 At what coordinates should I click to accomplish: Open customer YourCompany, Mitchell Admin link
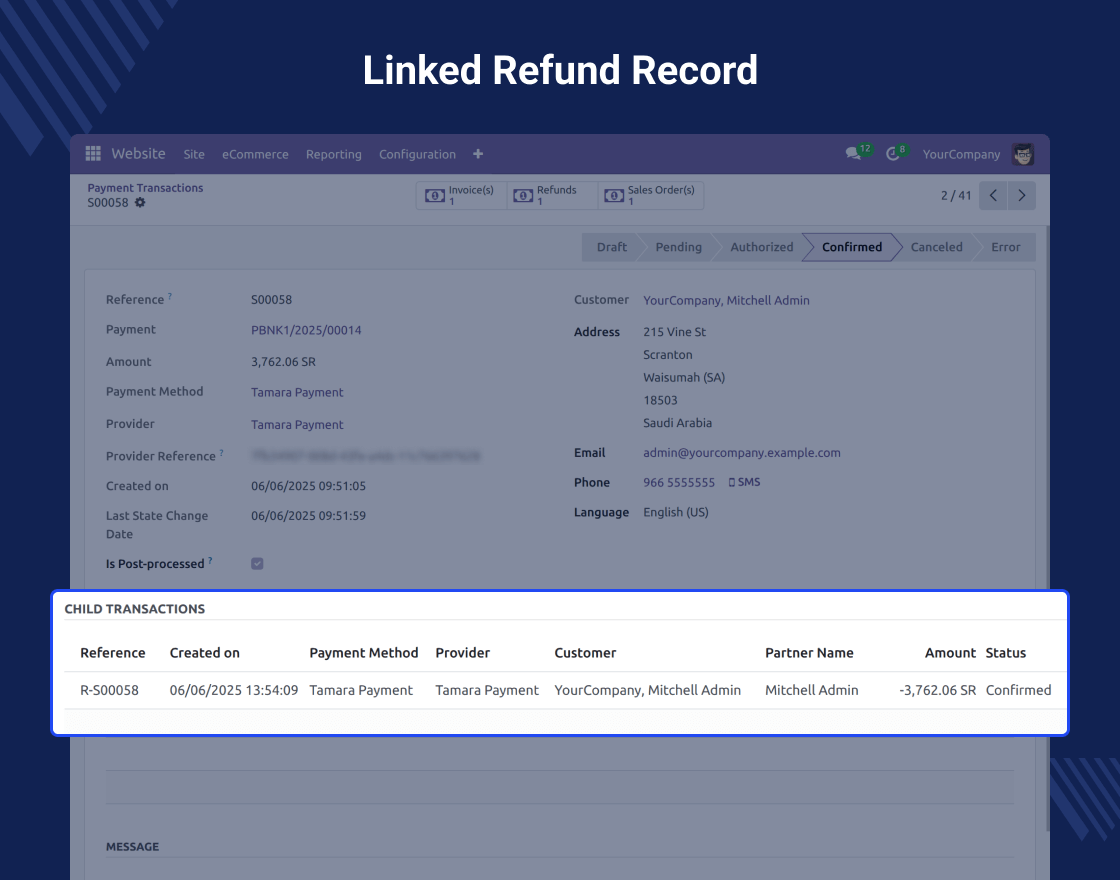tap(726, 300)
